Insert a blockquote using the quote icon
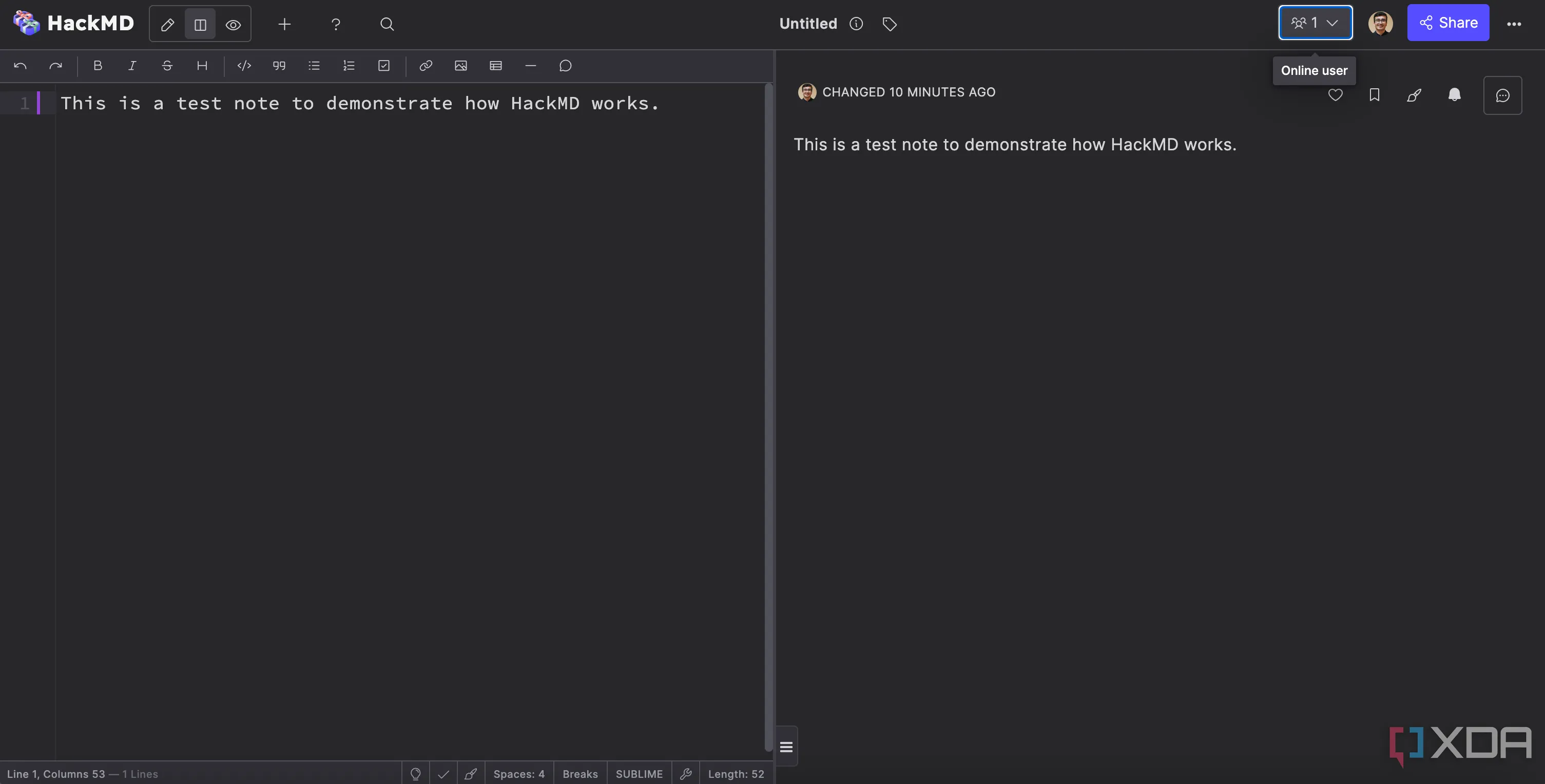The image size is (1545, 784). click(278, 66)
